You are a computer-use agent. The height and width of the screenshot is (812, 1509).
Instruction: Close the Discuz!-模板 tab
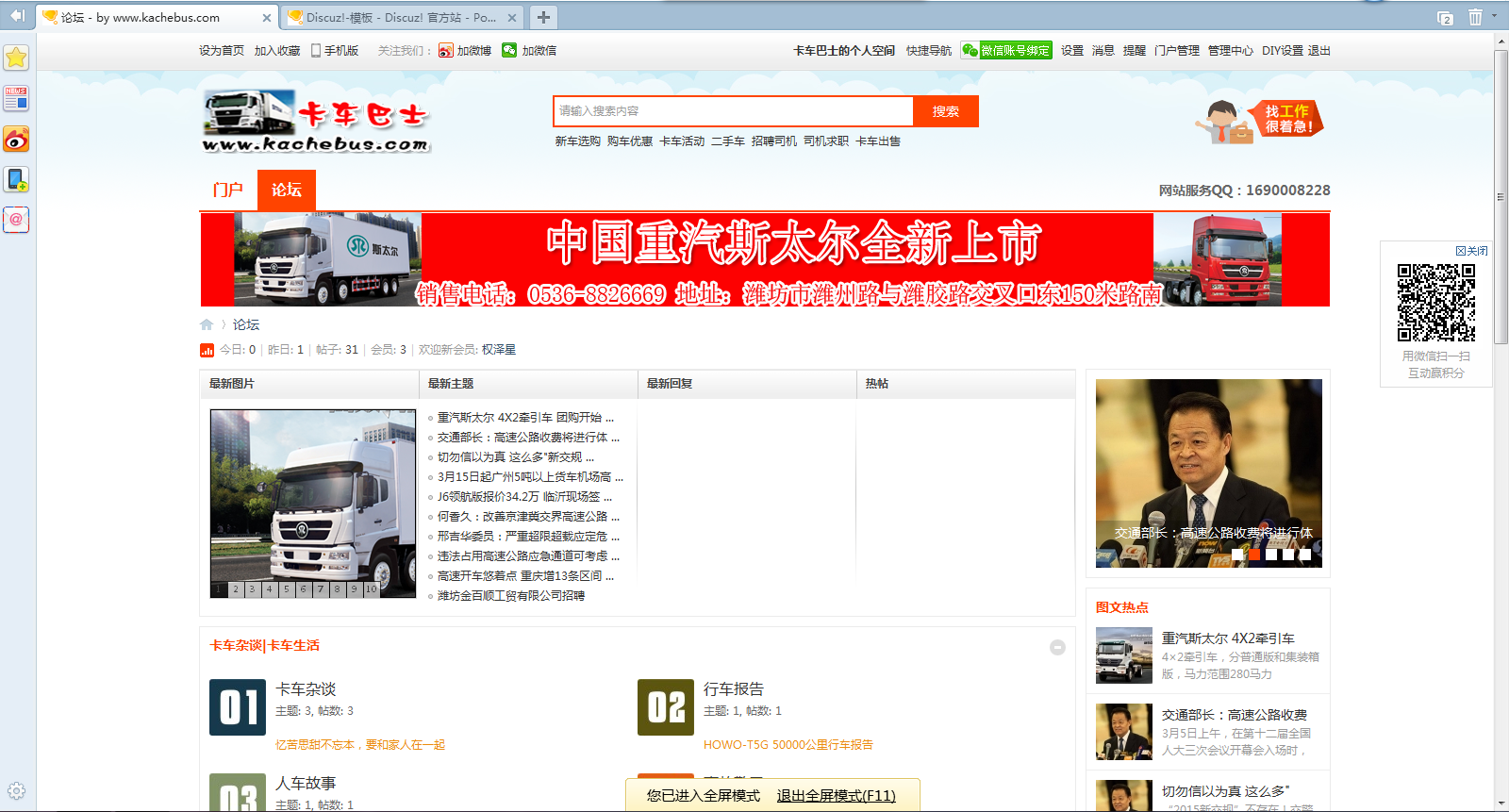click(x=512, y=17)
